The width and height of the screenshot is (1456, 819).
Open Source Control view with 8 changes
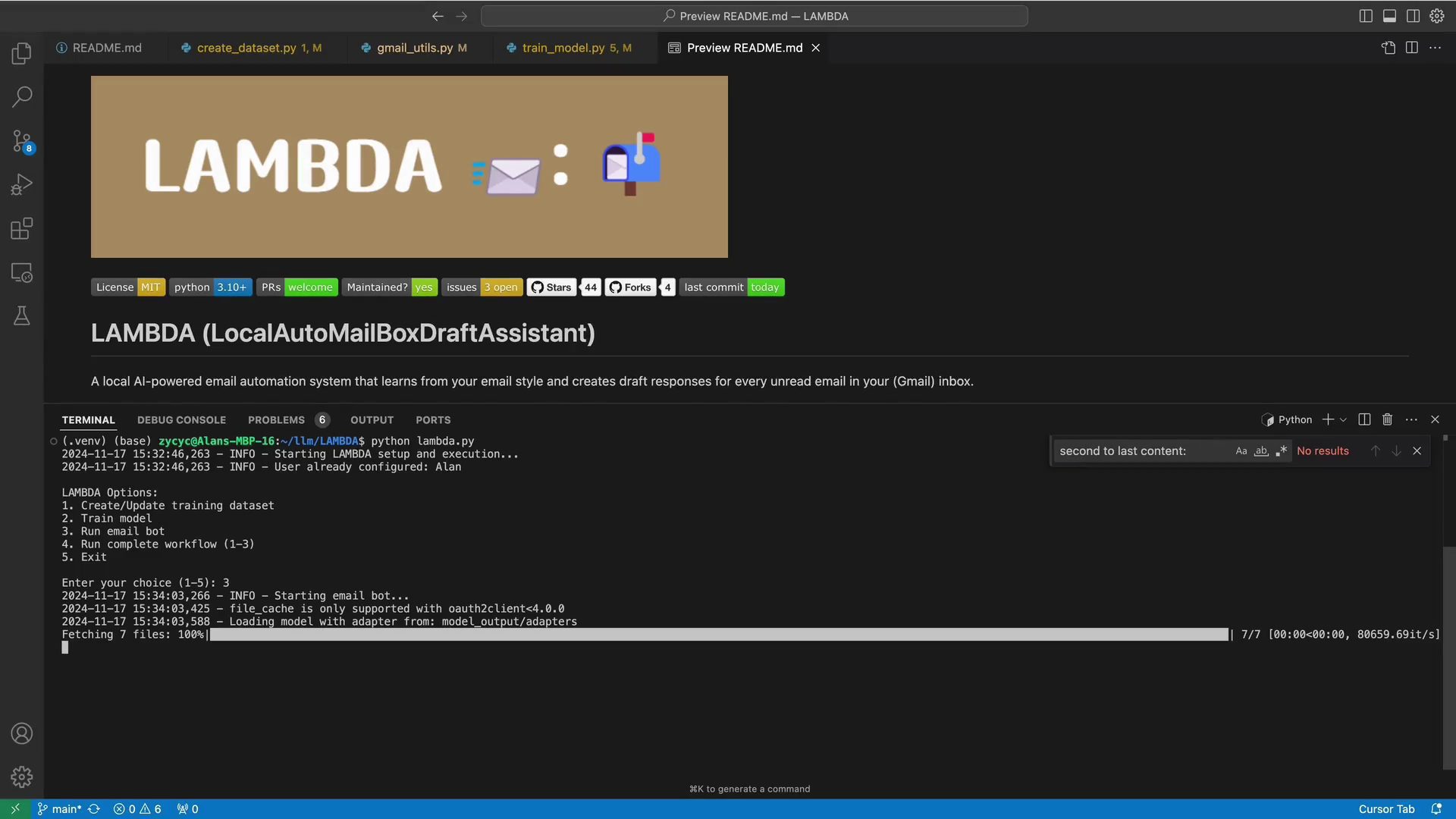21,141
